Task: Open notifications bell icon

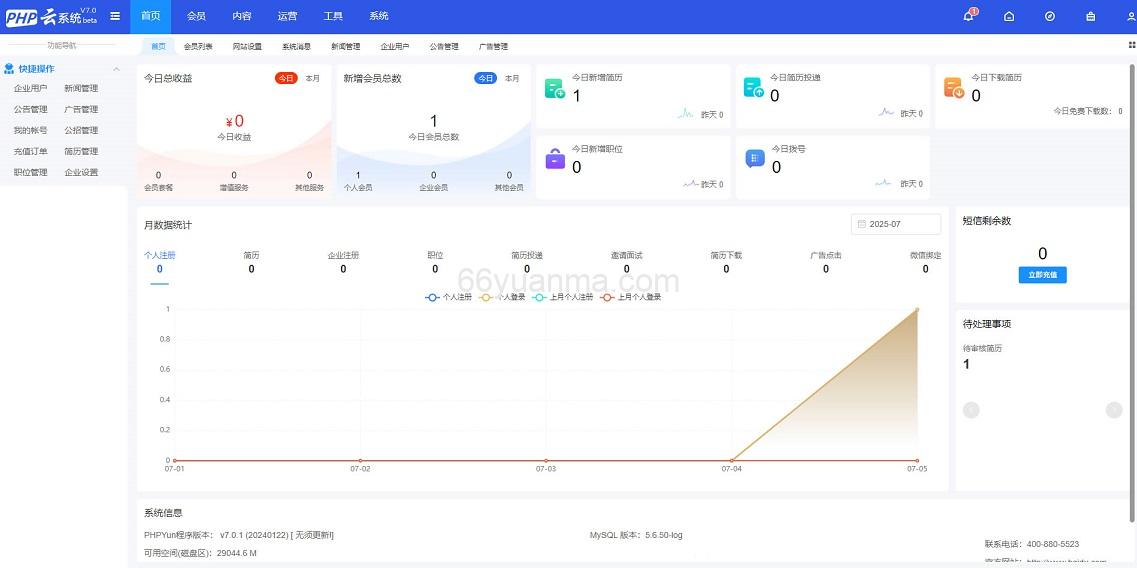Action: 968,16
